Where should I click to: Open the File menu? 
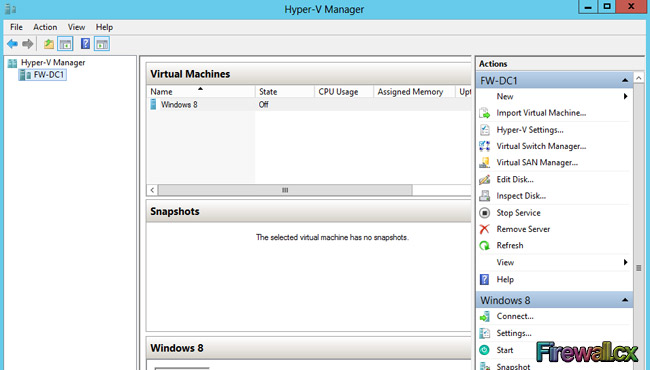click(x=17, y=27)
